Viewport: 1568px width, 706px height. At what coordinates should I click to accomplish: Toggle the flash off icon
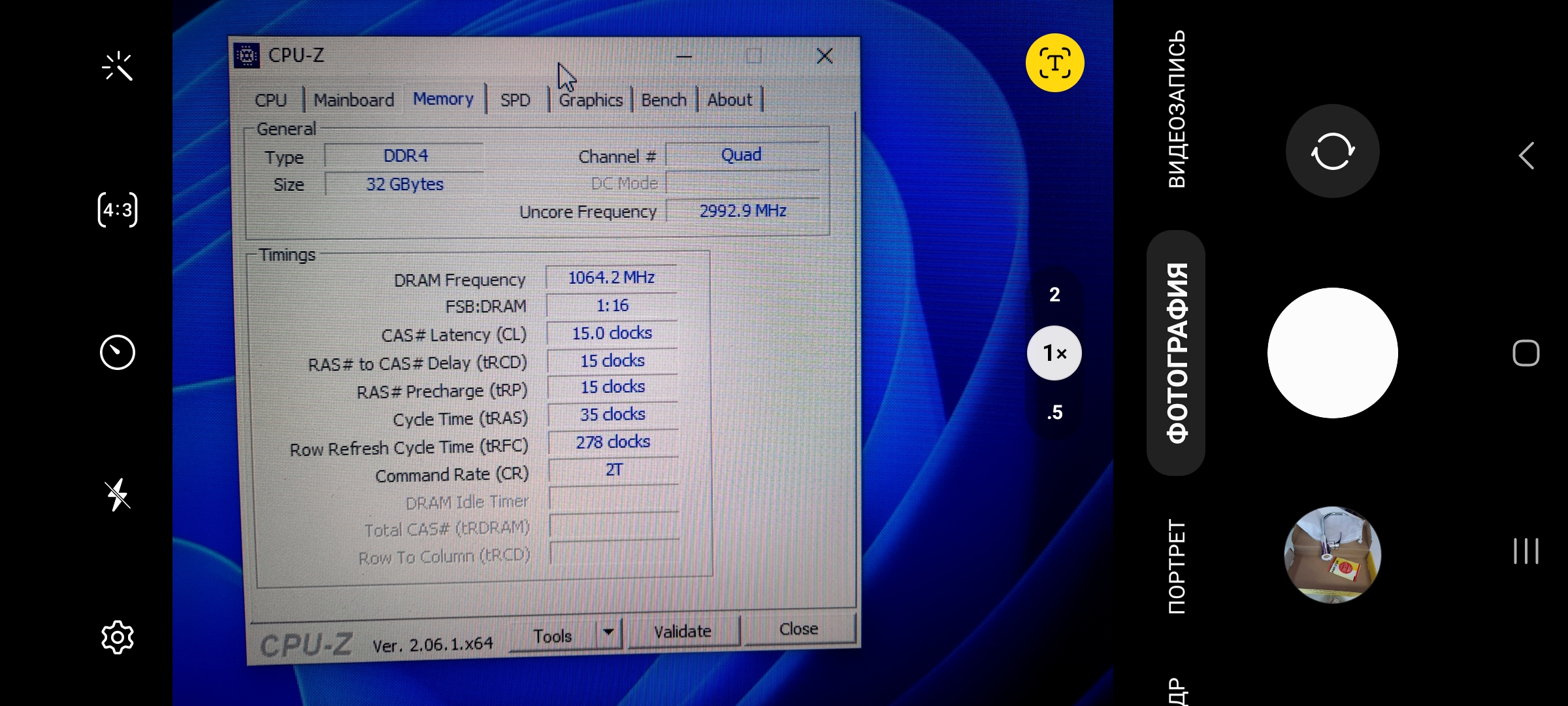[x=118, y=495]
